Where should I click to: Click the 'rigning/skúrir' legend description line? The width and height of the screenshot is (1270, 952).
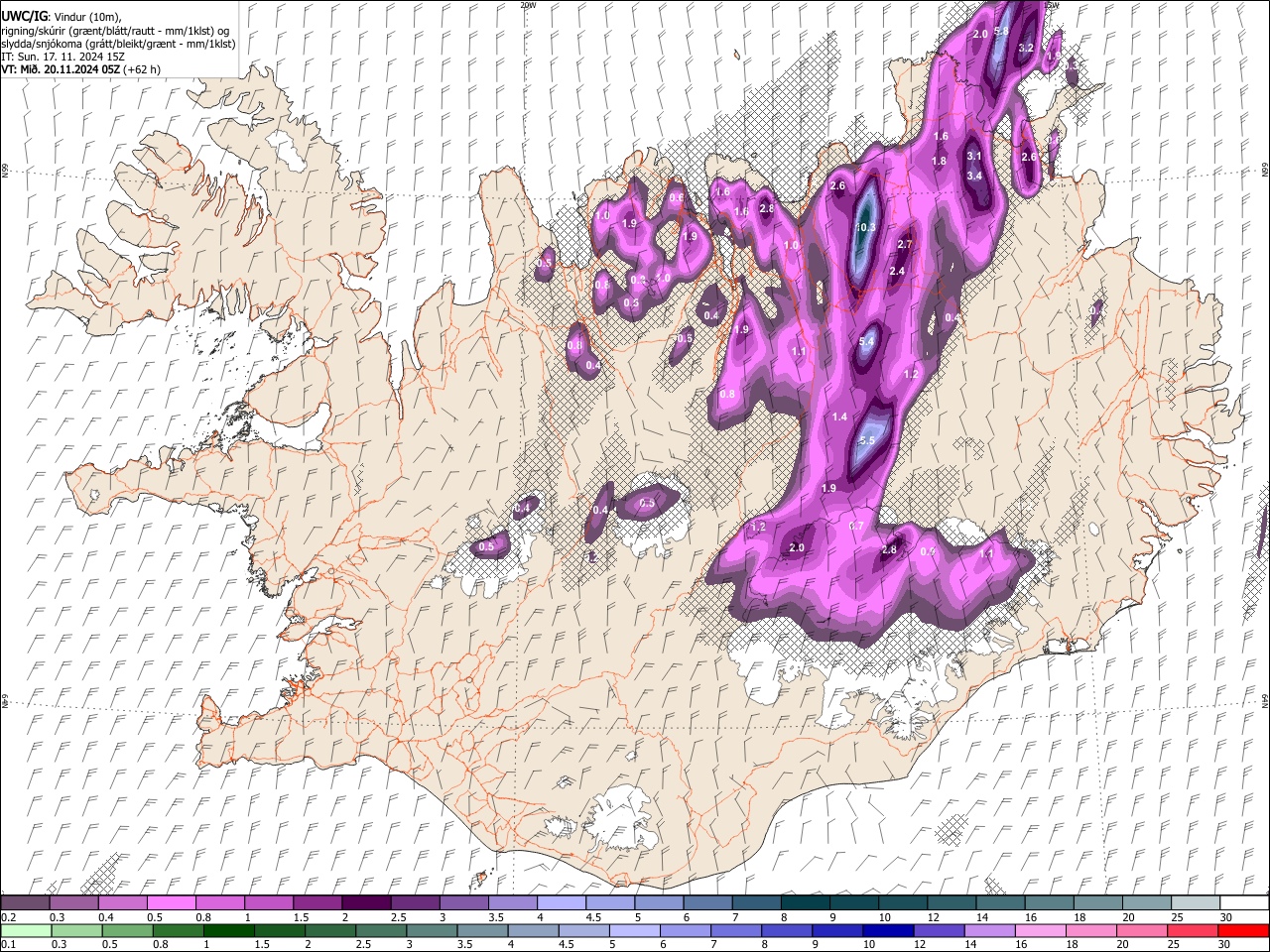[x=115, y=30]
